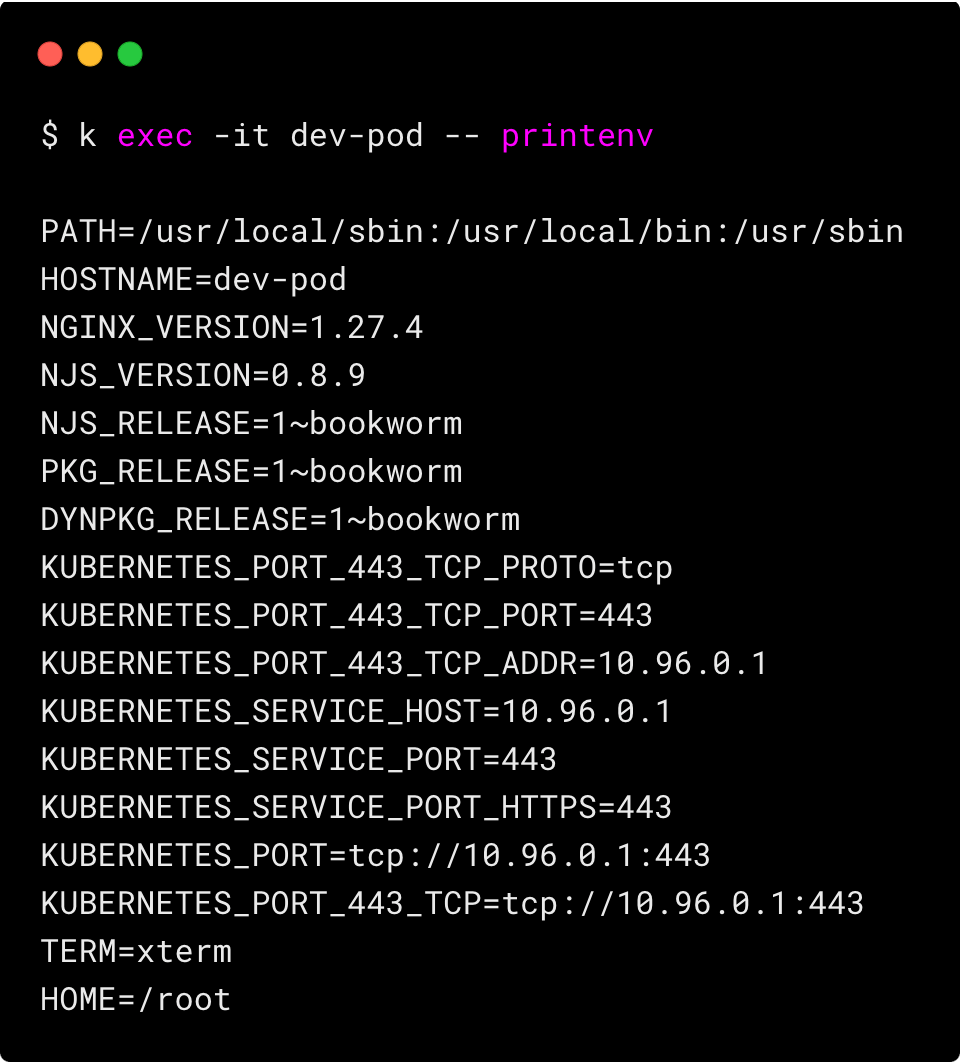Click the HOME=/root line

[136, 1000]
